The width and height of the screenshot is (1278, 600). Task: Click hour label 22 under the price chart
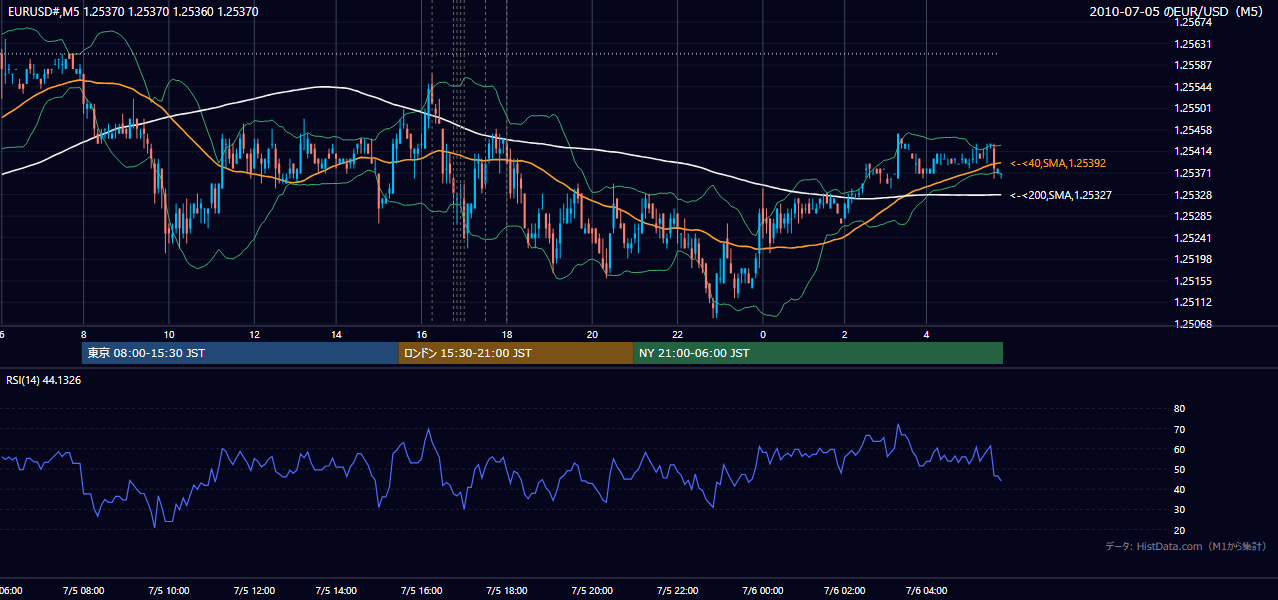pos(677,335)
